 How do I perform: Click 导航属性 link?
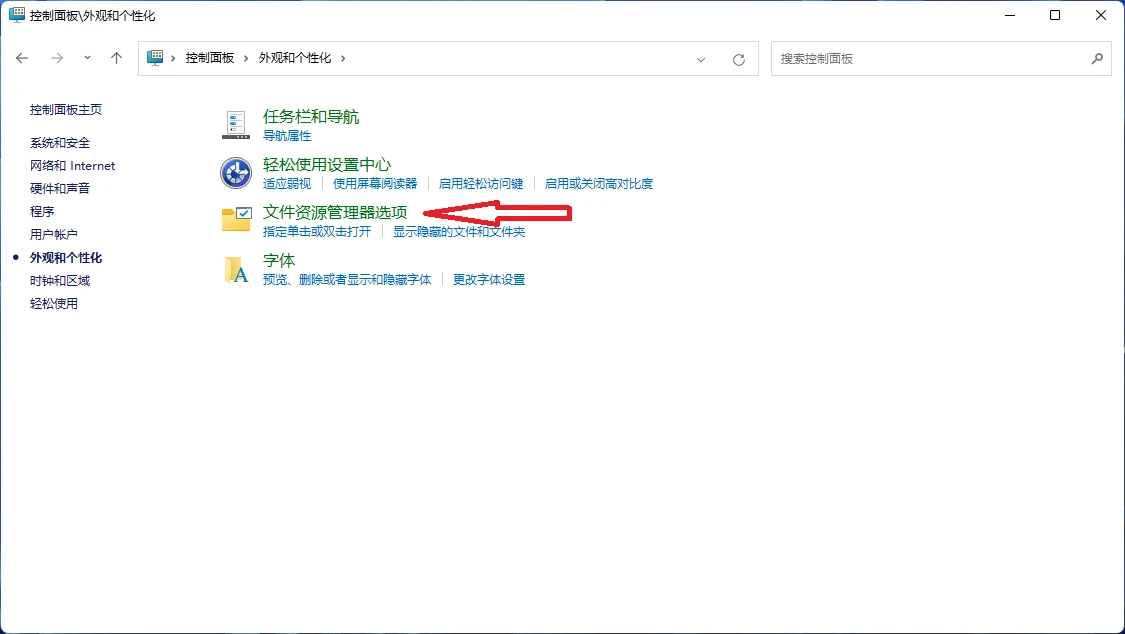tap(287, 136)
